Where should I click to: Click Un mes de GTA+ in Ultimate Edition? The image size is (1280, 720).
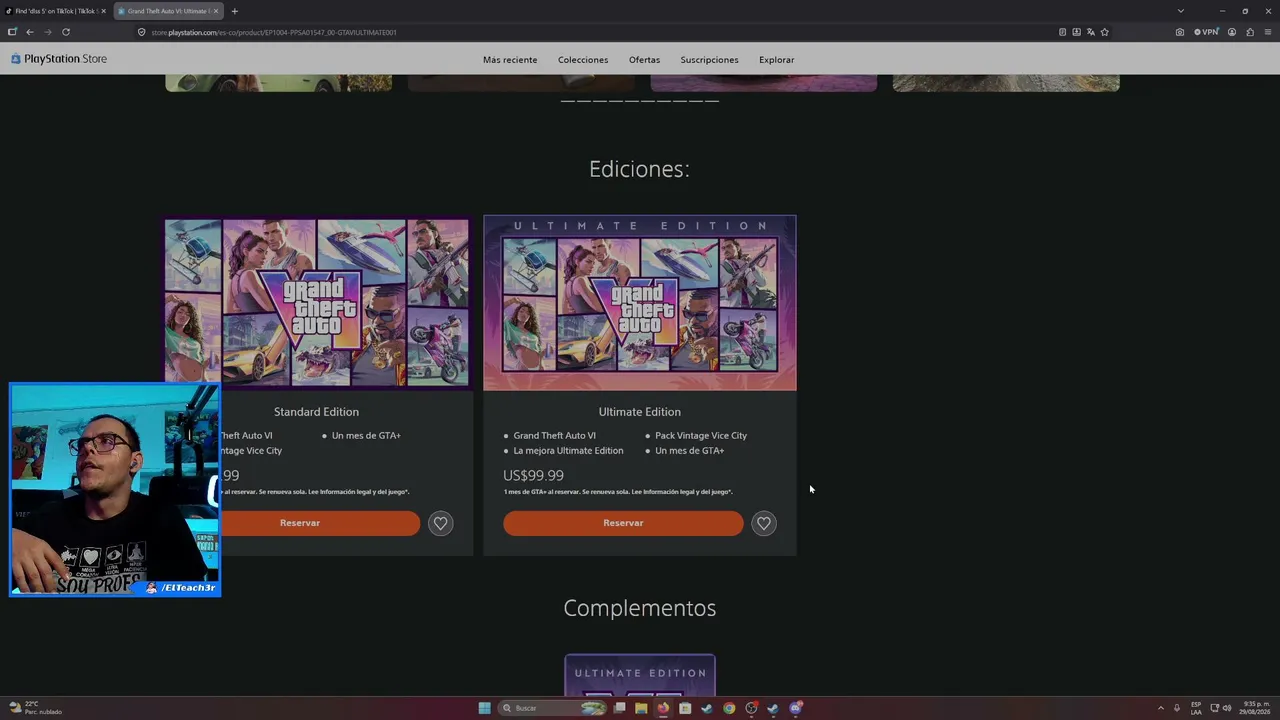(x=690, y=451)
